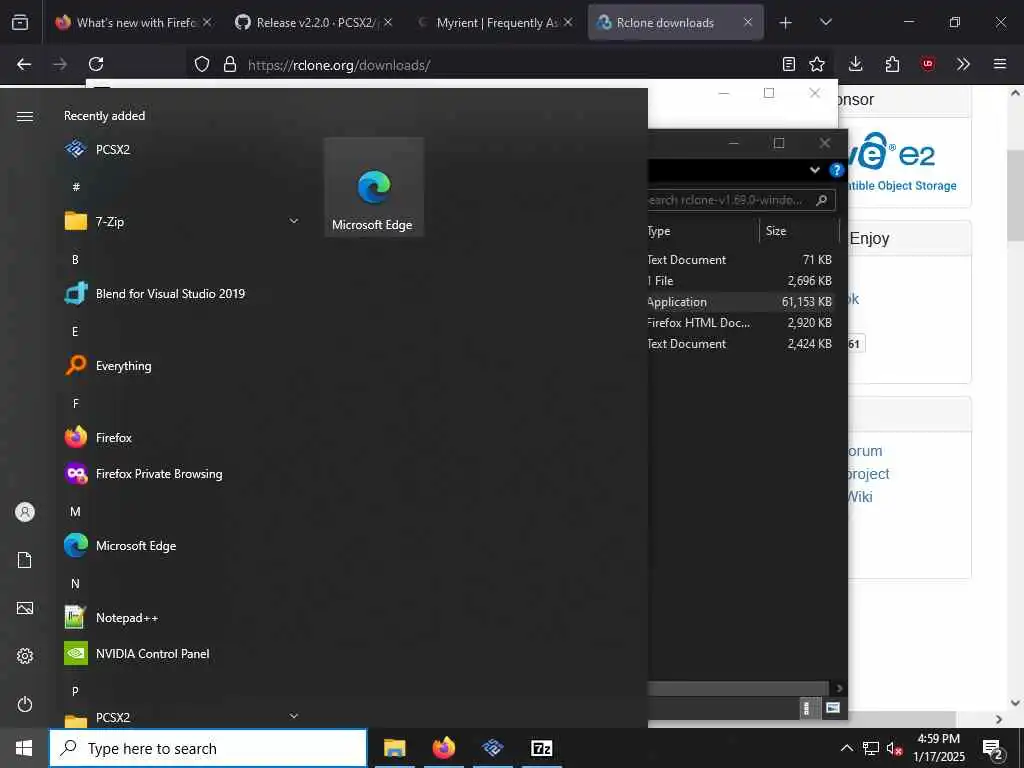This screenshot has height=768, width=1024.
Task: Open File Explorer from the taskbar
Action: [x=394, y=748]
